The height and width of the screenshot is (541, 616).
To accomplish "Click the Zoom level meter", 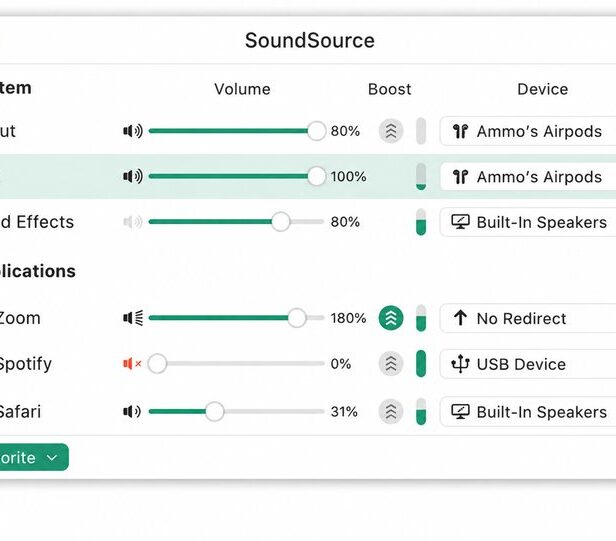I will [421, 318].
